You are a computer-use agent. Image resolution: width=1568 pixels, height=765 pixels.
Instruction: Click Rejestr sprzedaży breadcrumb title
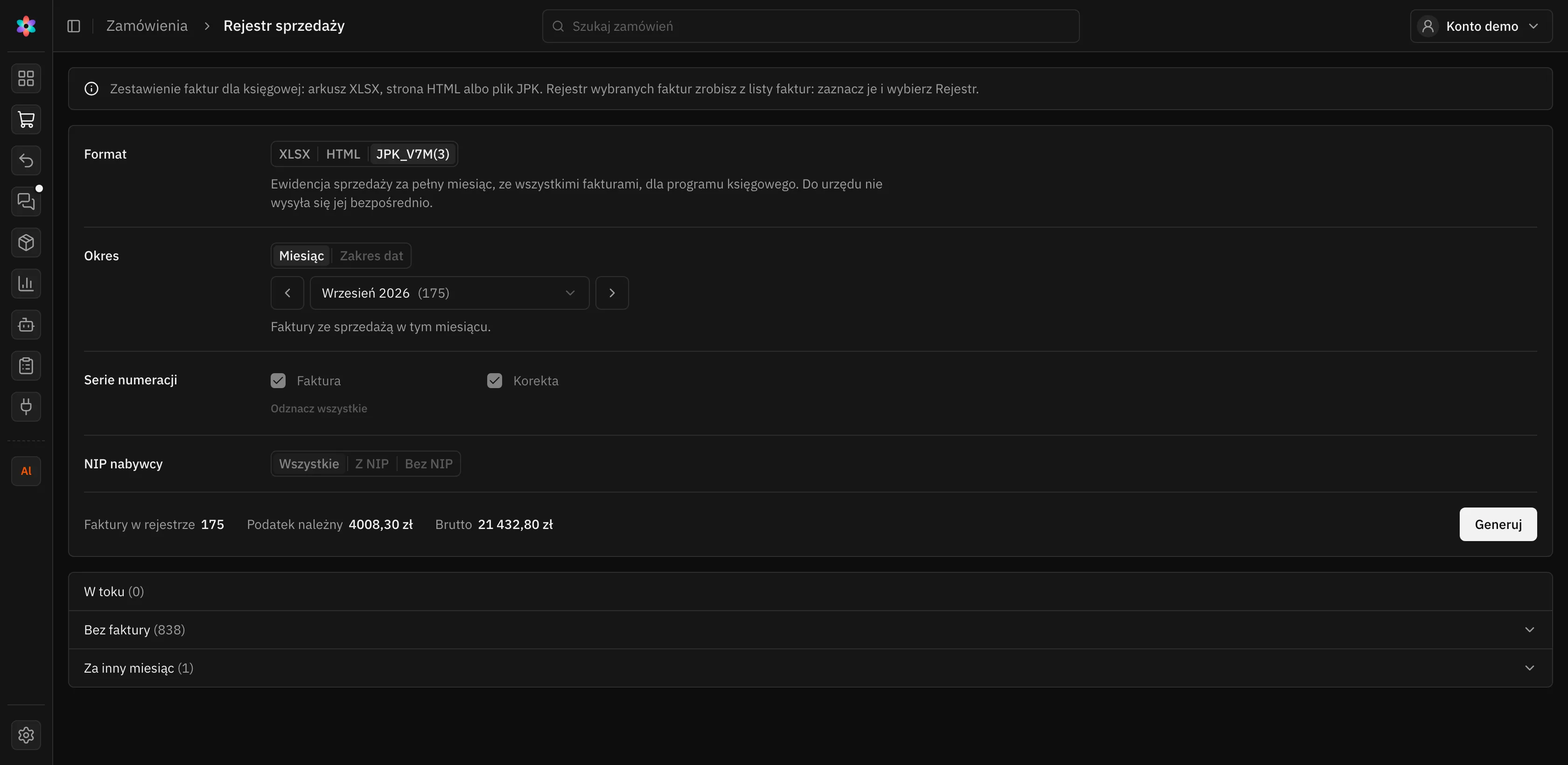coord(284,26)
